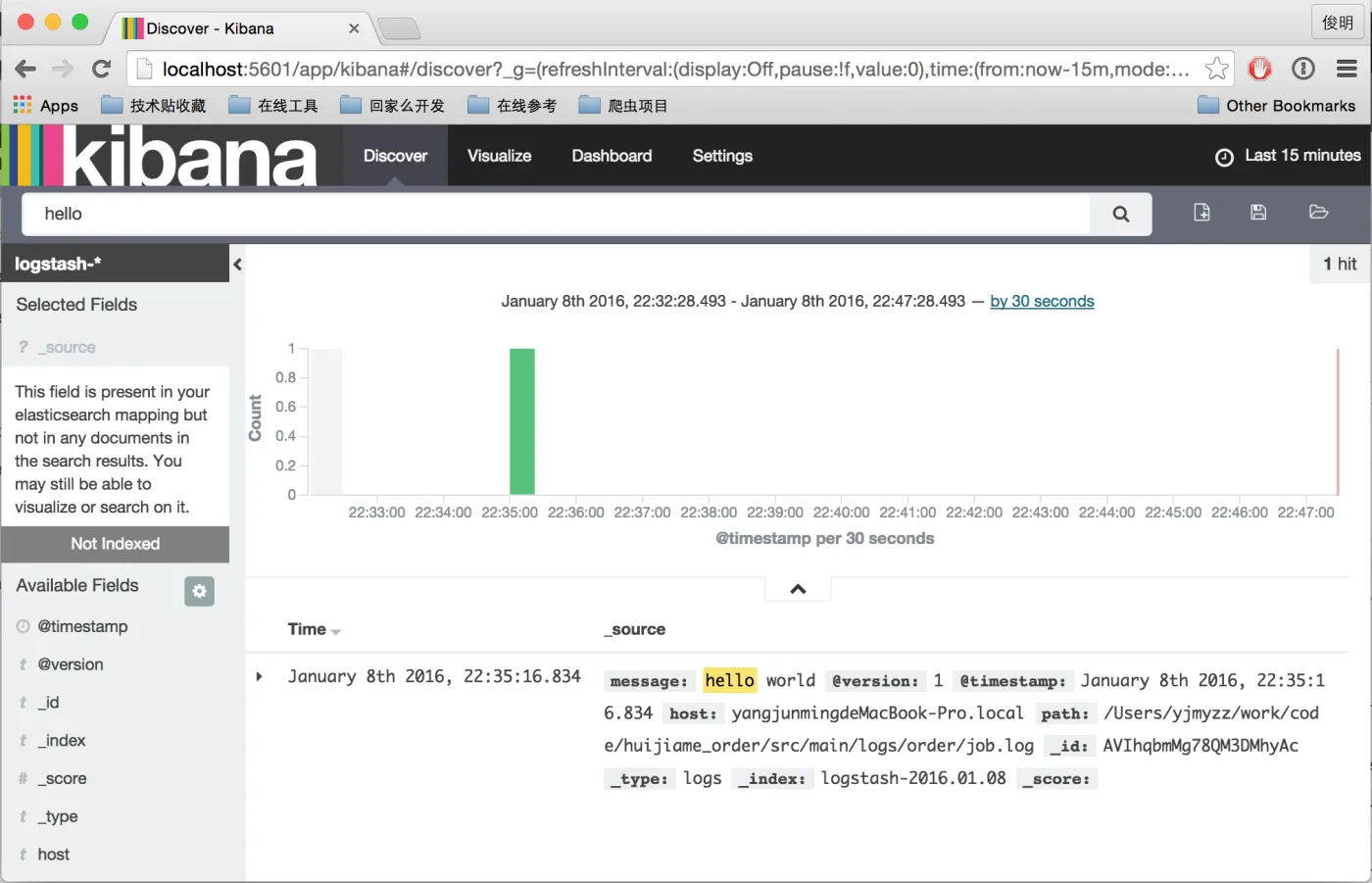Switch to the Visualize tab
The height and width of the screenshot is (883, 1372).
coord(499,156)
